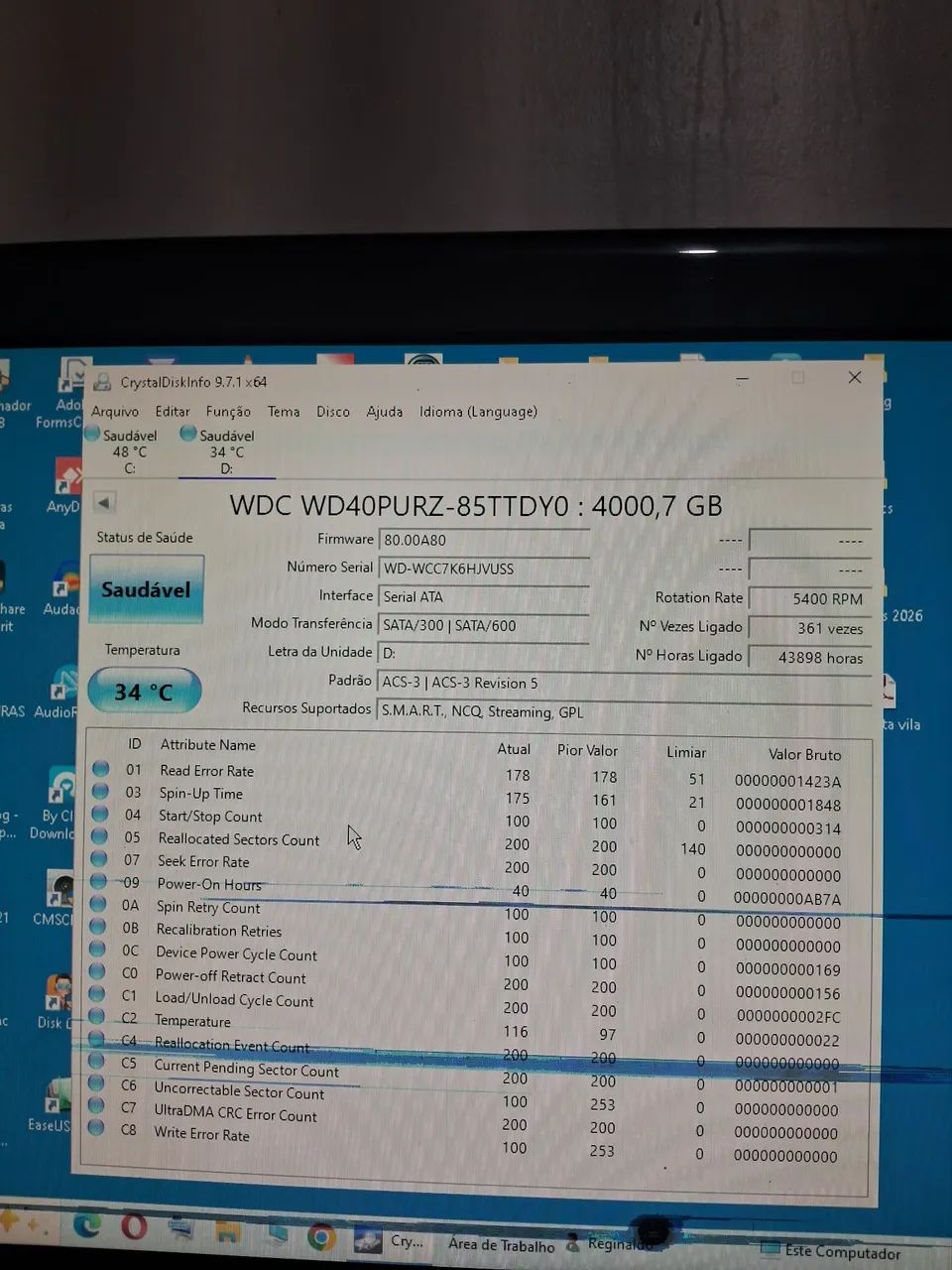Open Opera browser from the taskbar
The width and height of the screenshot is (952, 1270).
(134, 1228)
